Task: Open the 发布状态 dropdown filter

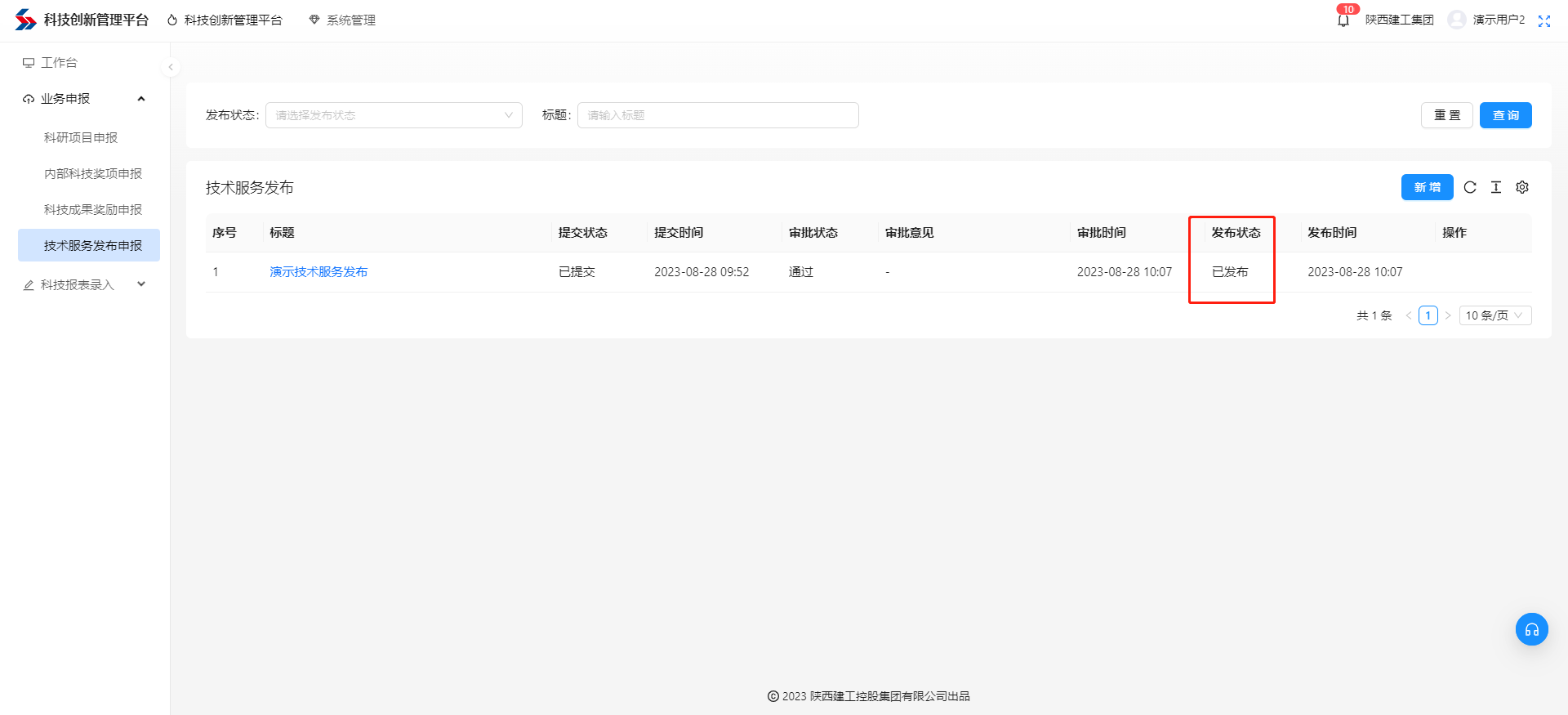Action: pos(394,115)
